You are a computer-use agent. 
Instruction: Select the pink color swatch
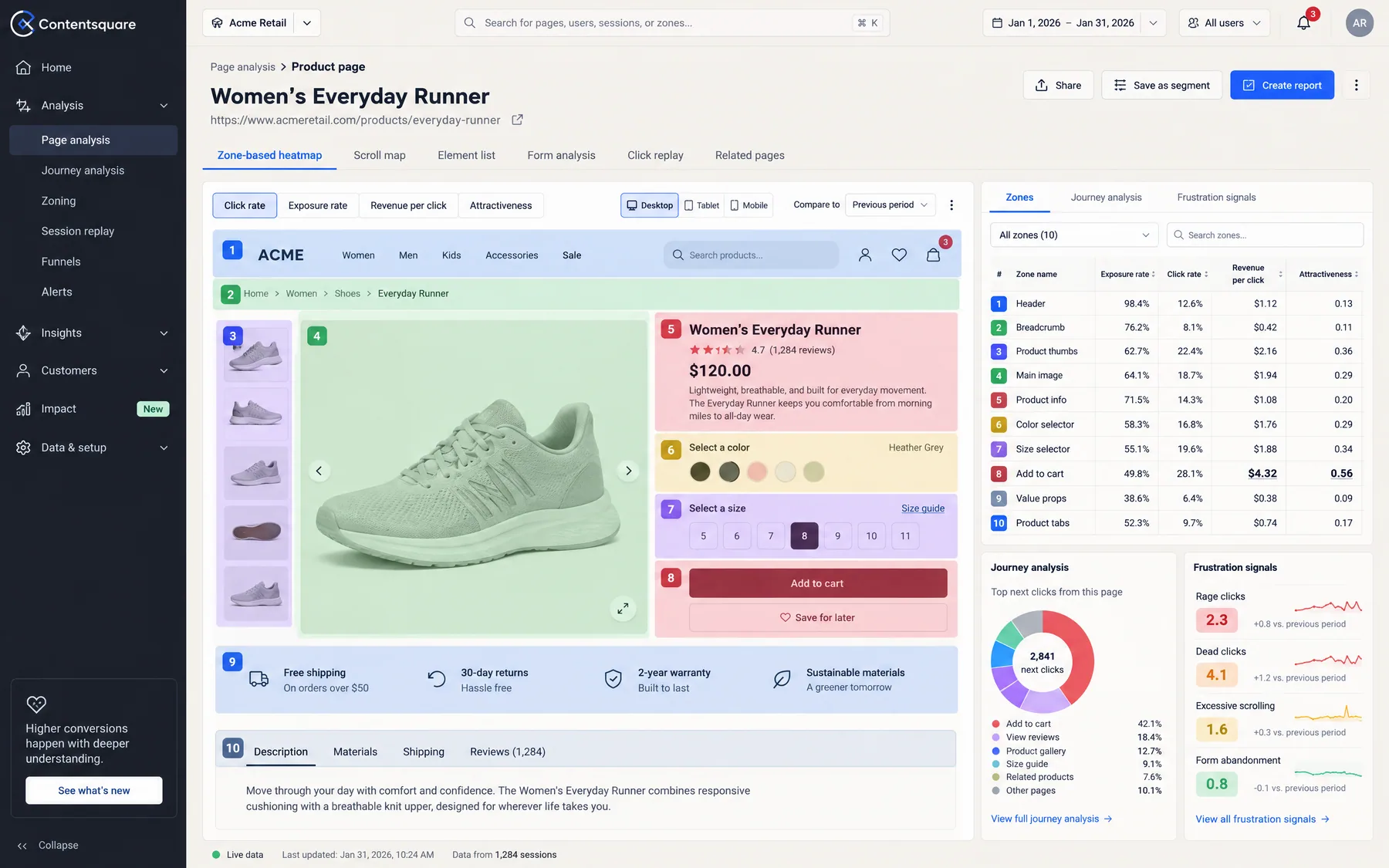pos(757,471)
